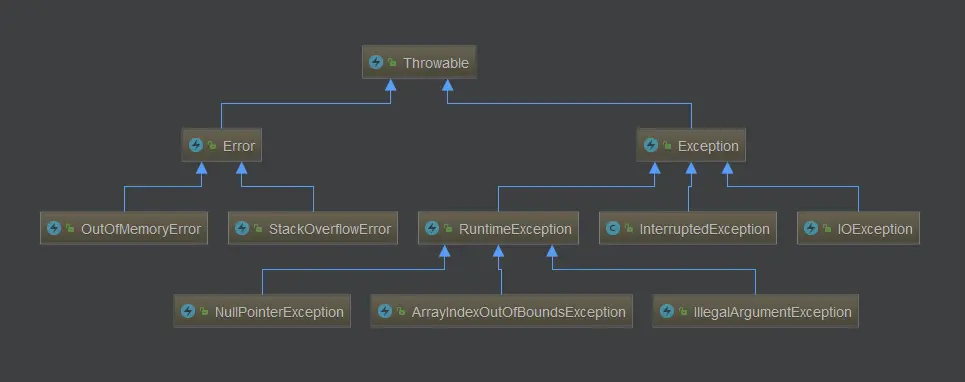Click the class icon beside Throwable

[x=375, y=62]
